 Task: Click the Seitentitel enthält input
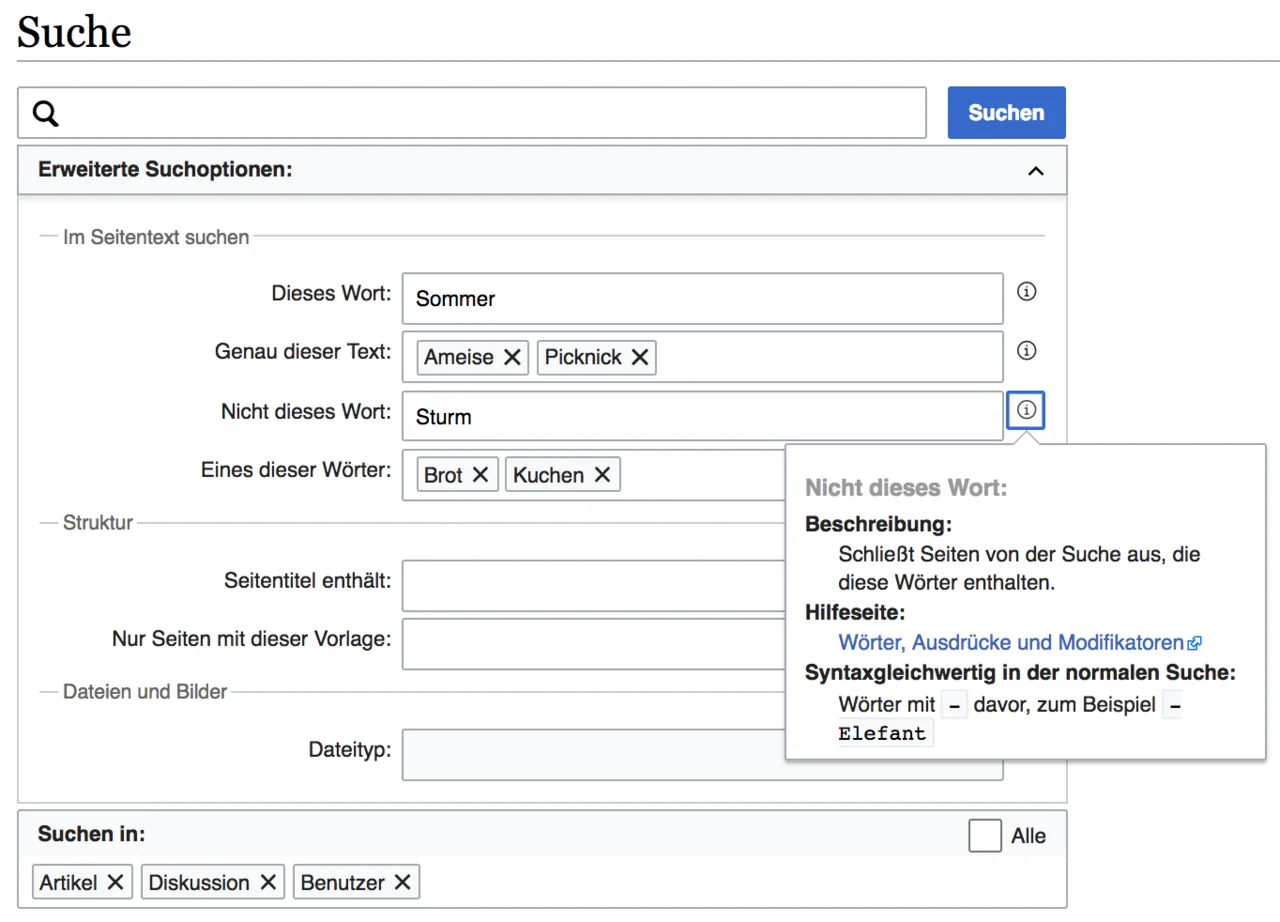(590, 586)
